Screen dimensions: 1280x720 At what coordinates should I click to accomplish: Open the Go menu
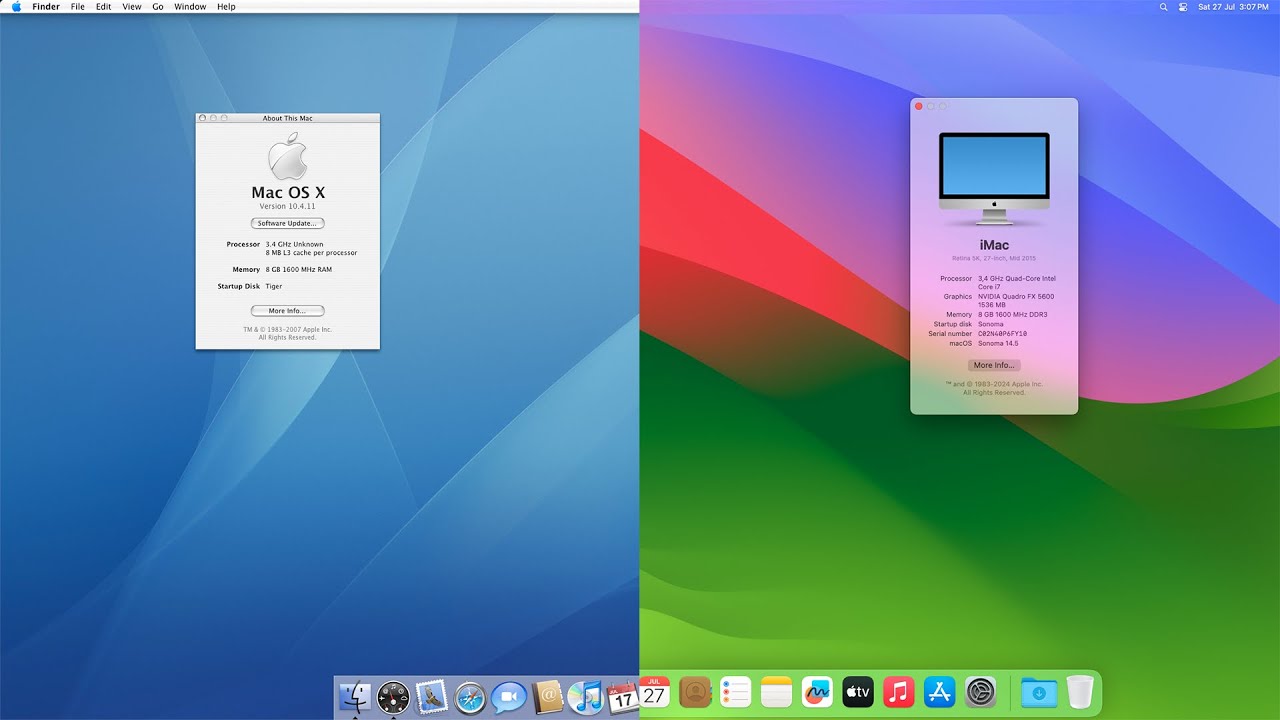tap(158, 6)
